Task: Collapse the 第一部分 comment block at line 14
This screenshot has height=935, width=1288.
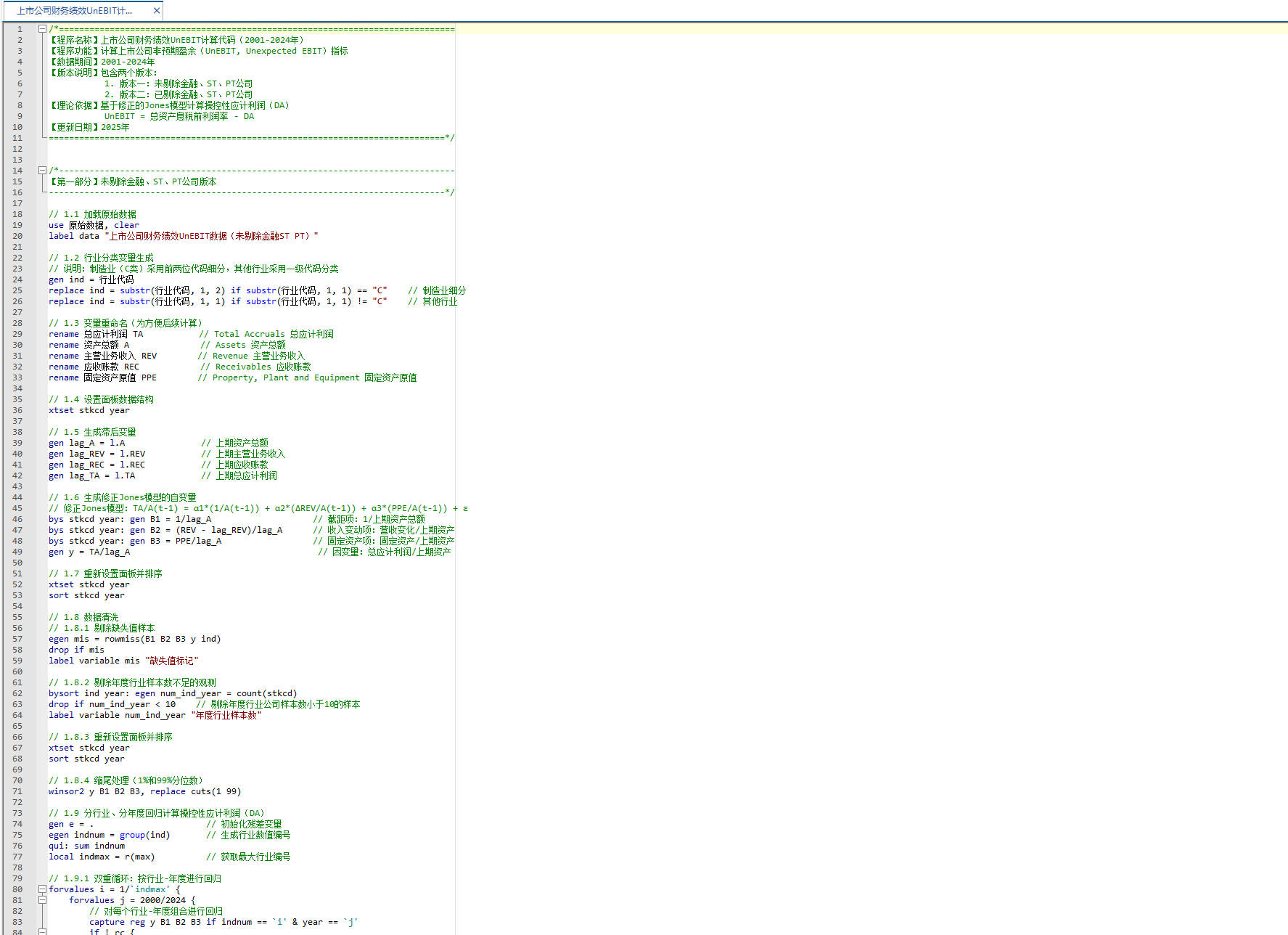Action: (x=42, y=171)
